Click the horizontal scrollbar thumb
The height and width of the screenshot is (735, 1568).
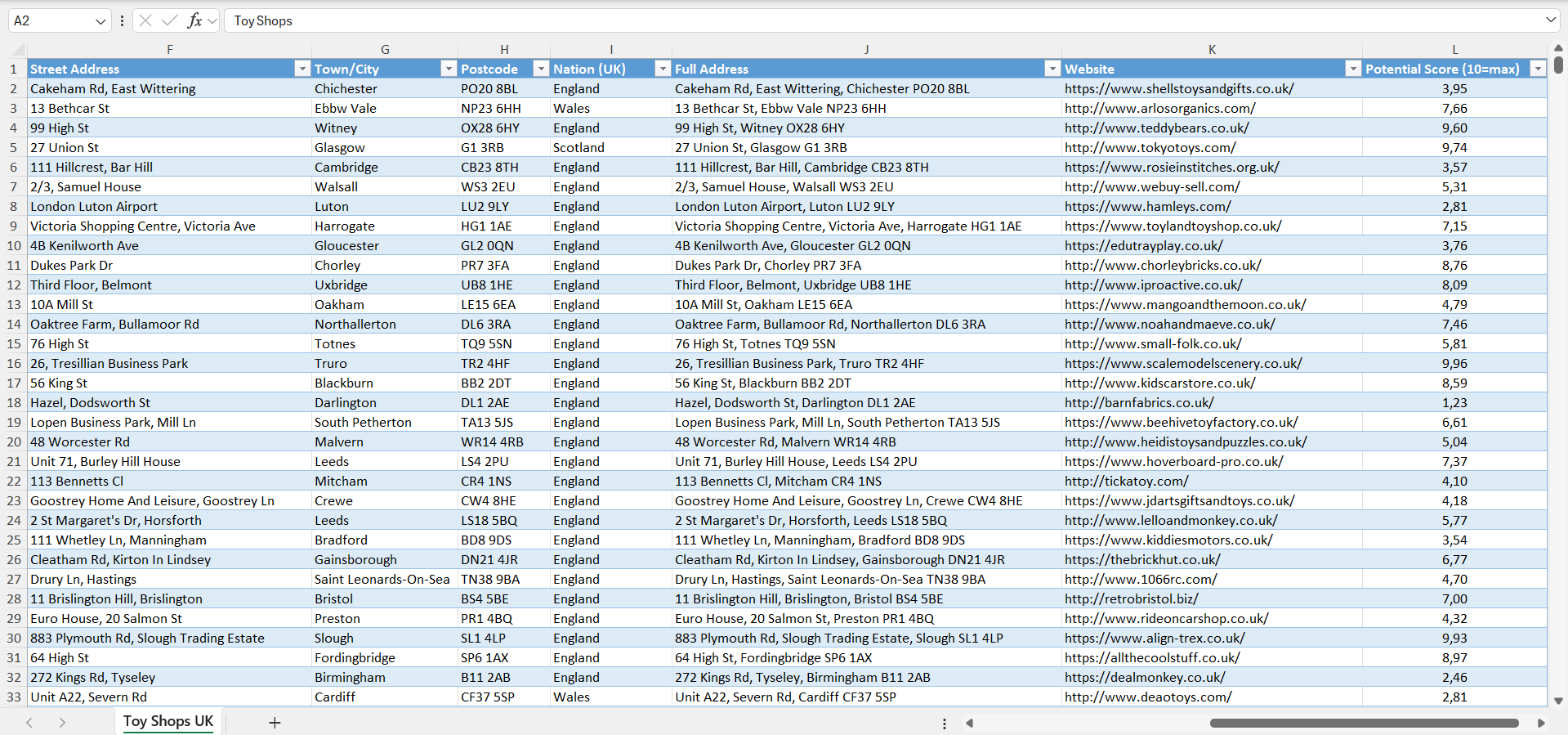(x=1364, y=723)
